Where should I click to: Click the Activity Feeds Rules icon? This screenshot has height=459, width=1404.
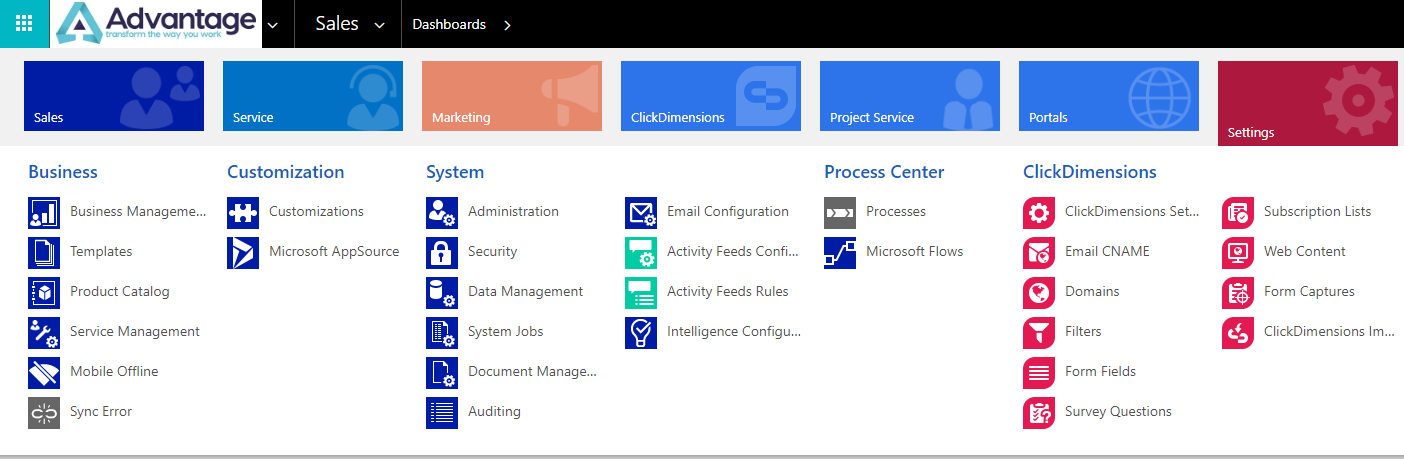tap(641, 293)
